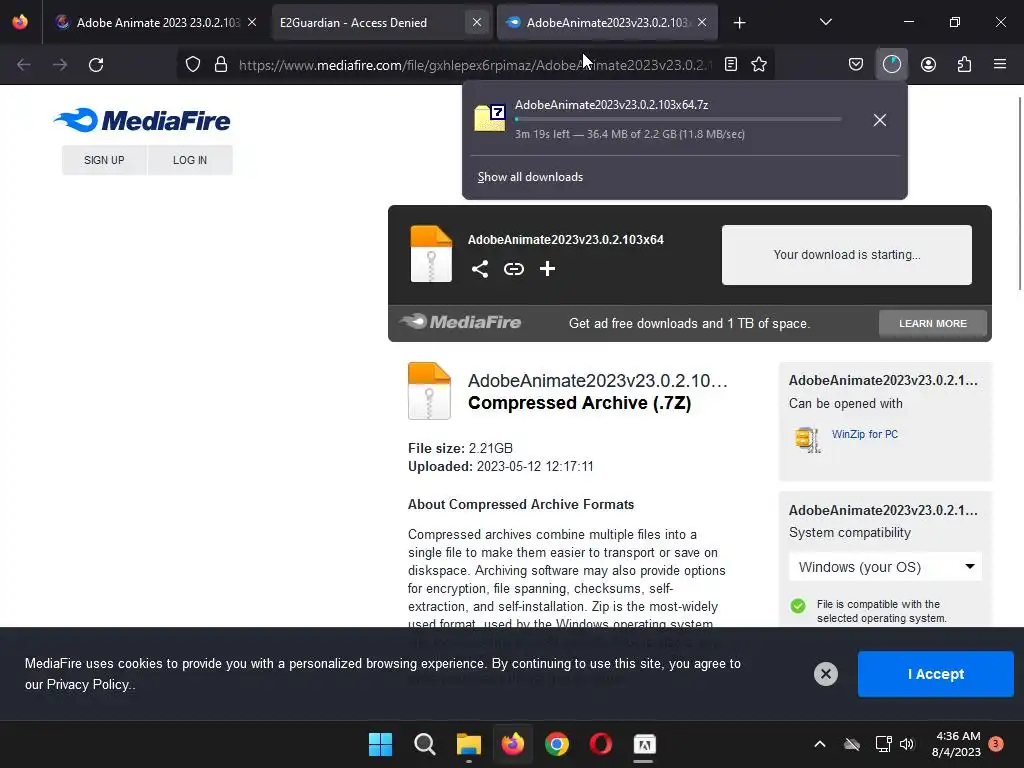
Task: Open the Pocket save icon
Action: click(x=856, y=64)
